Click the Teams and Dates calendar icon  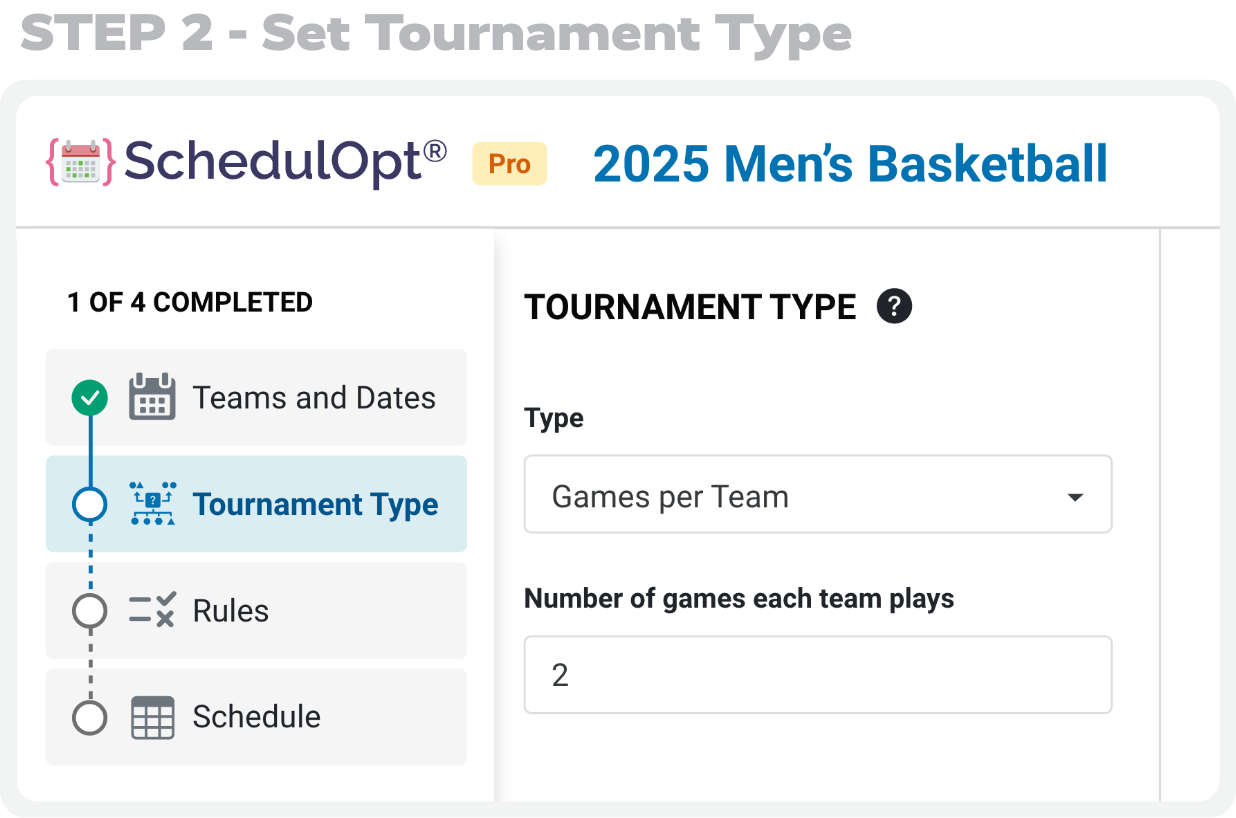[x=152, y=397]
